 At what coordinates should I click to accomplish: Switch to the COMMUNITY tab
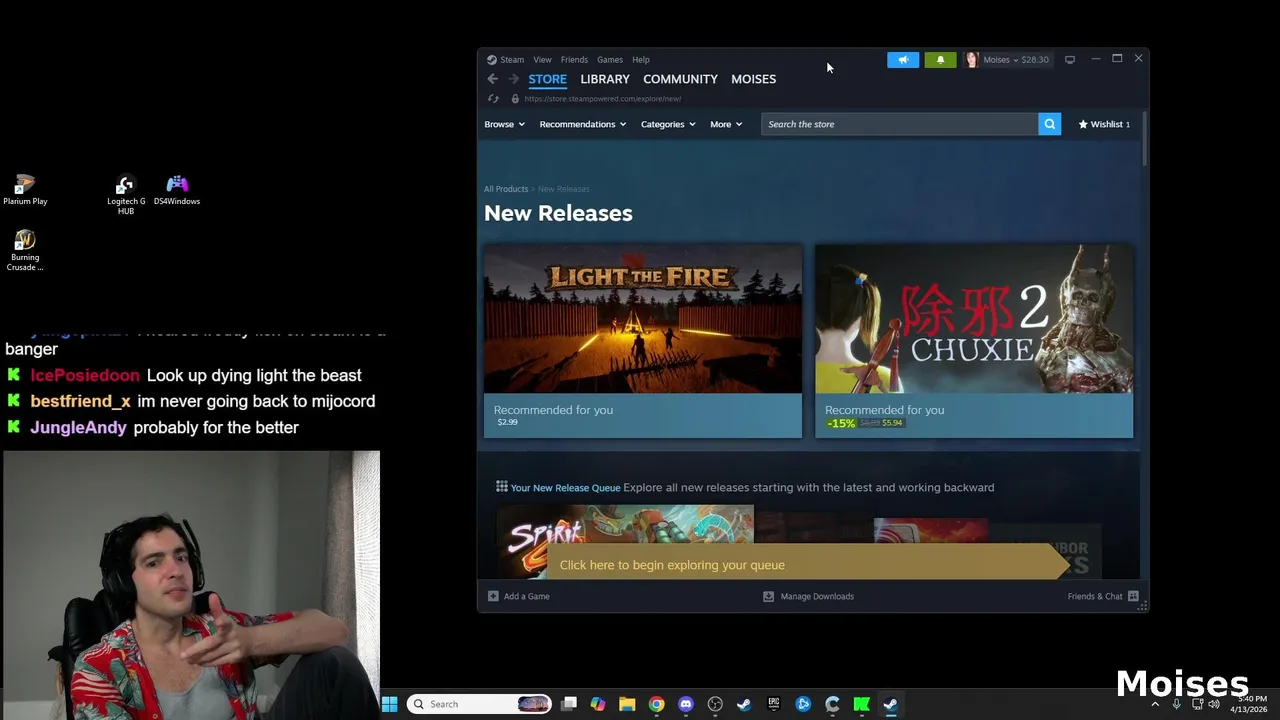coord(680,79)
